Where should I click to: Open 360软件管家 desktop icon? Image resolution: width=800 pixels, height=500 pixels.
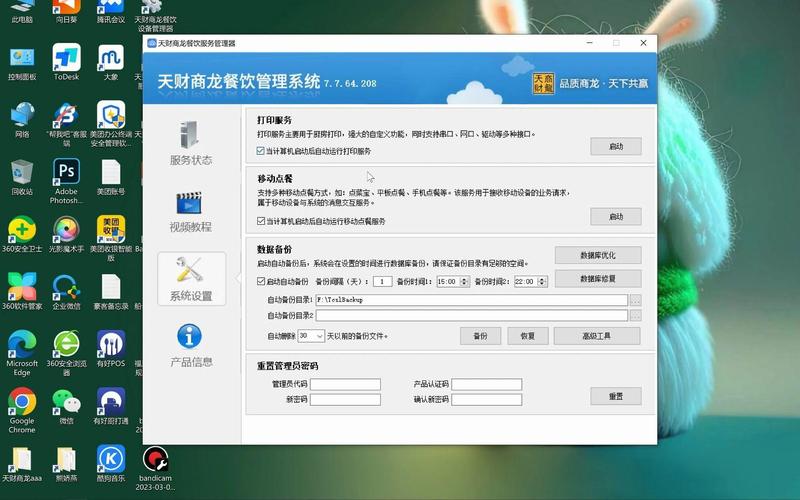(x=22, y=291)
